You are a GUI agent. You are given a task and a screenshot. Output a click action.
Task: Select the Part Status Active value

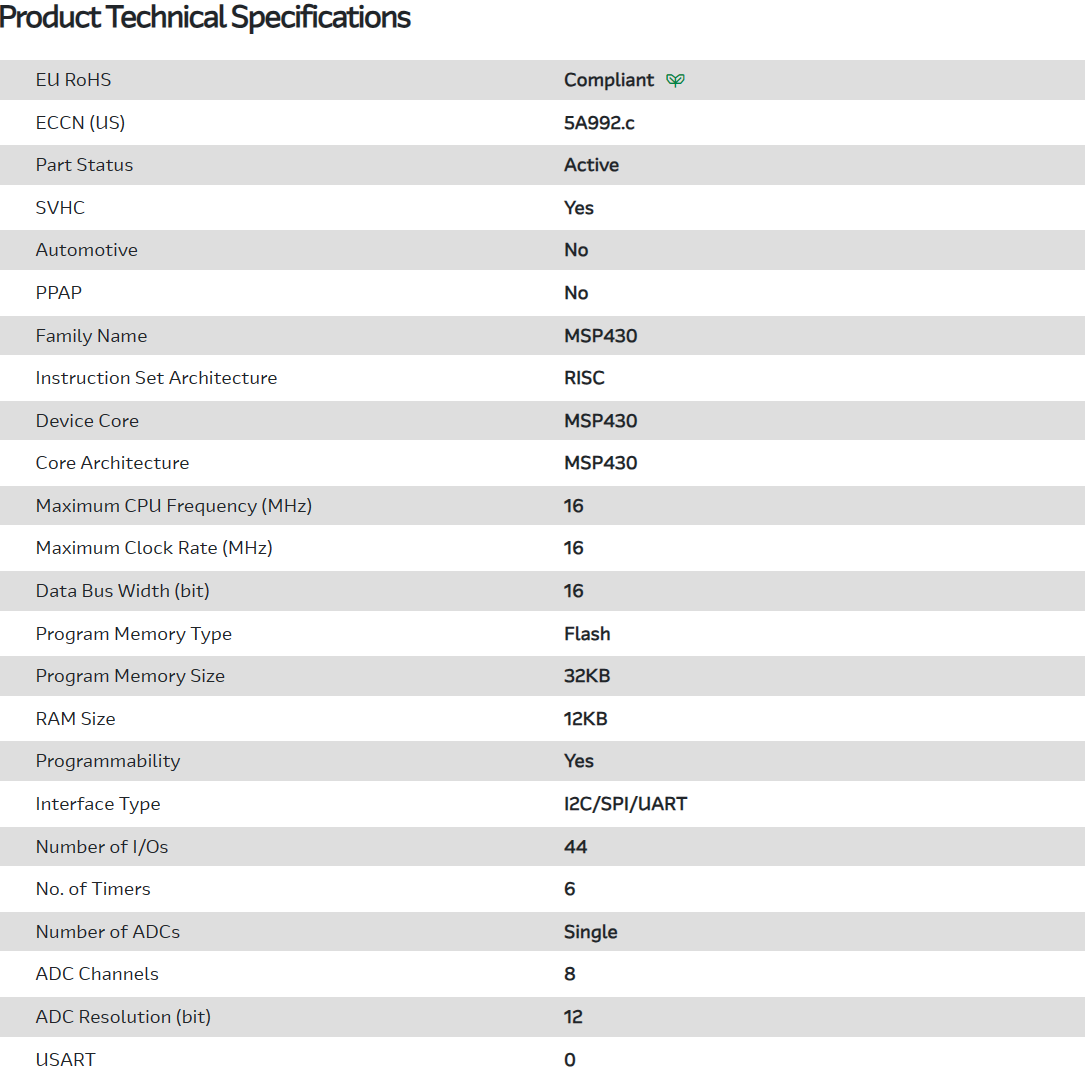591,165
